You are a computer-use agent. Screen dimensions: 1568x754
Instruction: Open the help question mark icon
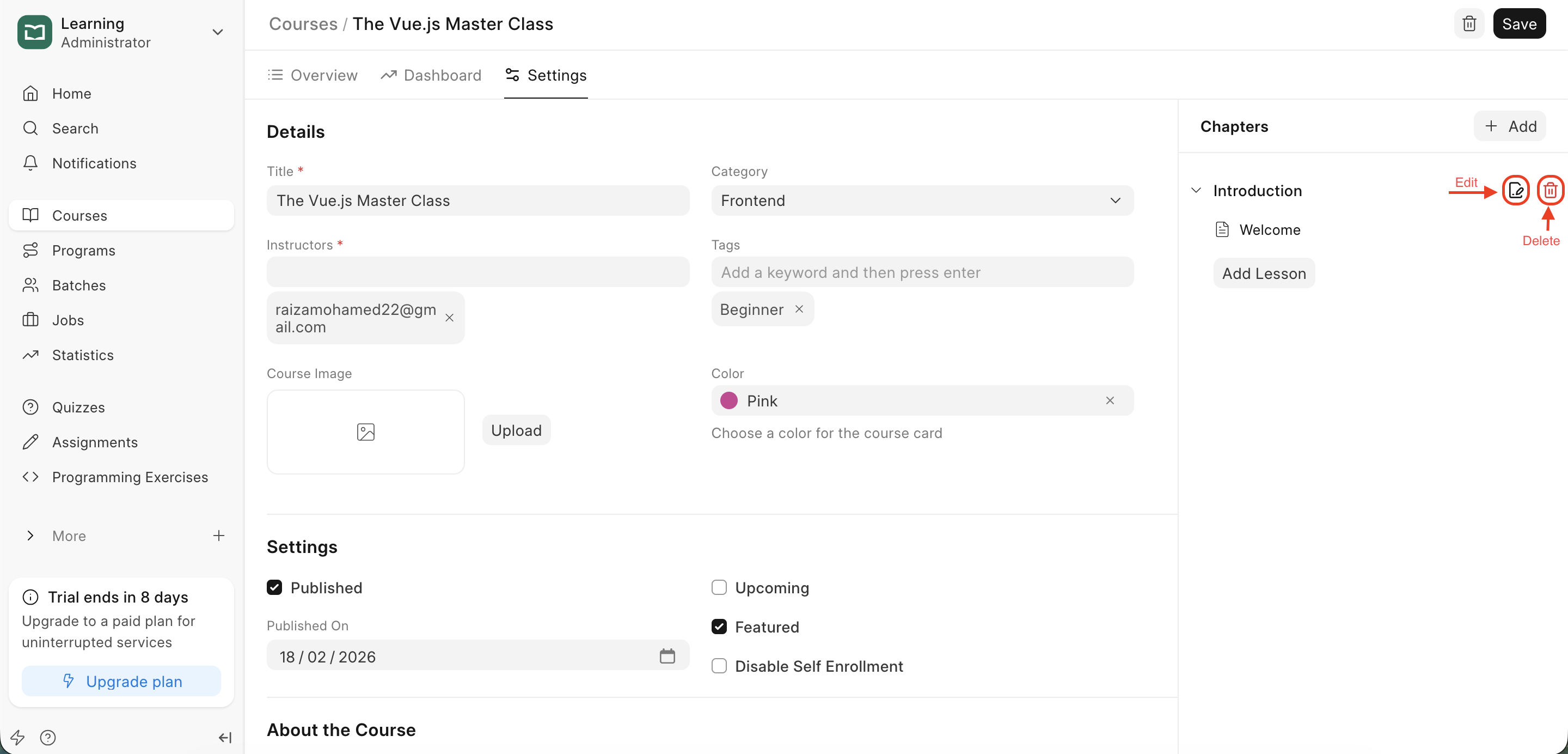[47, 738]
